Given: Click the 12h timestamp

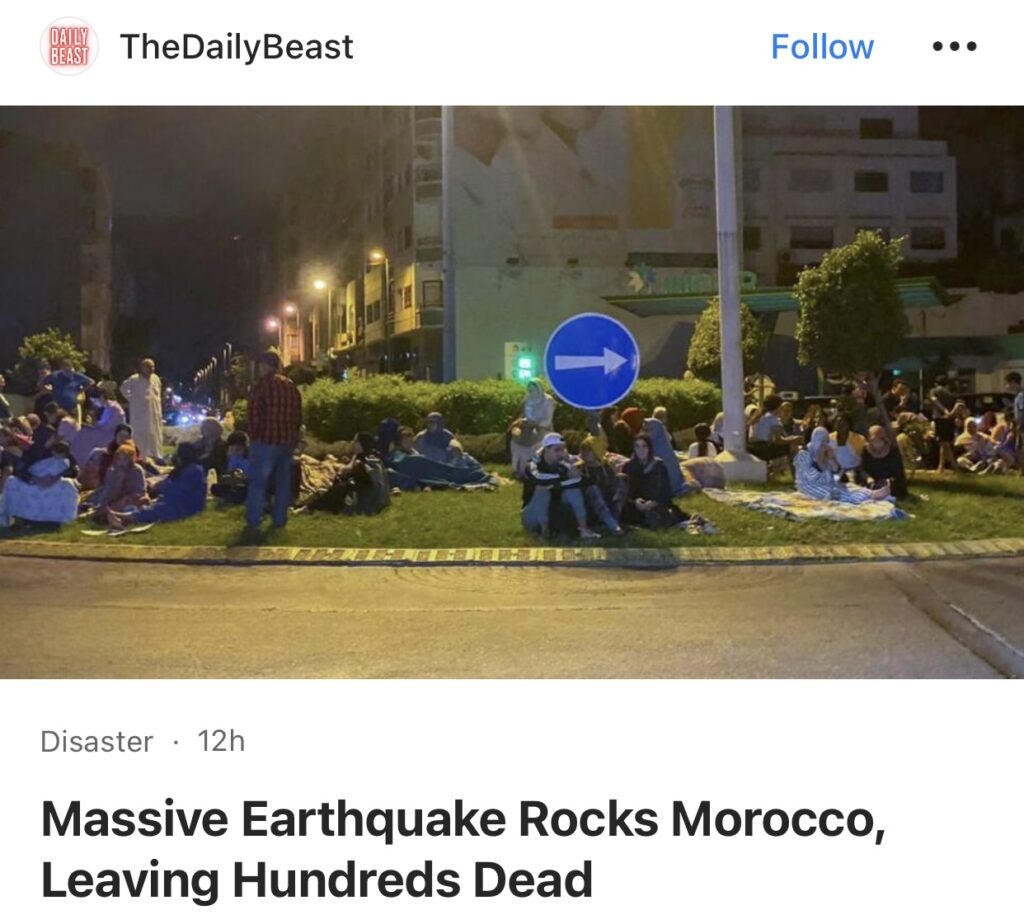Looking at the screenshot, I should (221, 741).
